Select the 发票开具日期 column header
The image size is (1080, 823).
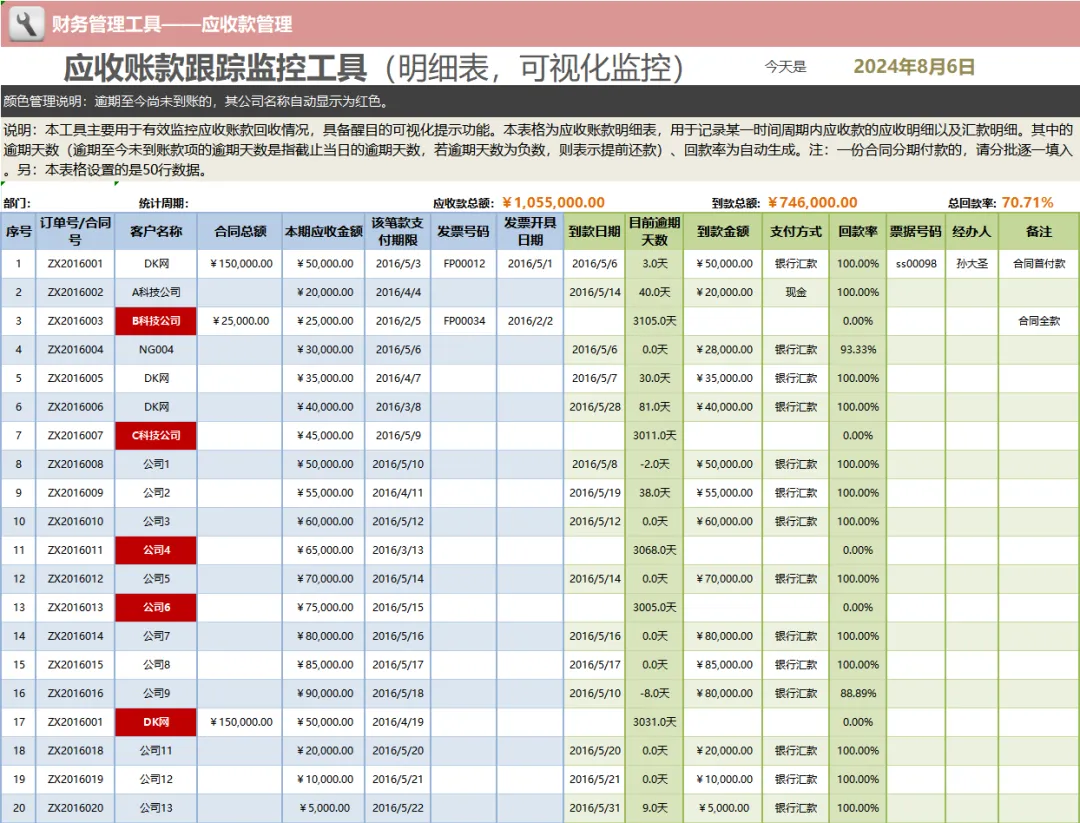click(530, 231)
